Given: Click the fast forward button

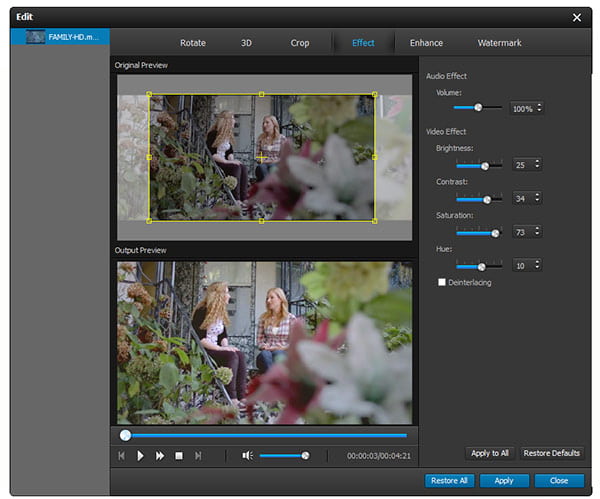Looking at the screenshot, I should [x=159, y=455].
